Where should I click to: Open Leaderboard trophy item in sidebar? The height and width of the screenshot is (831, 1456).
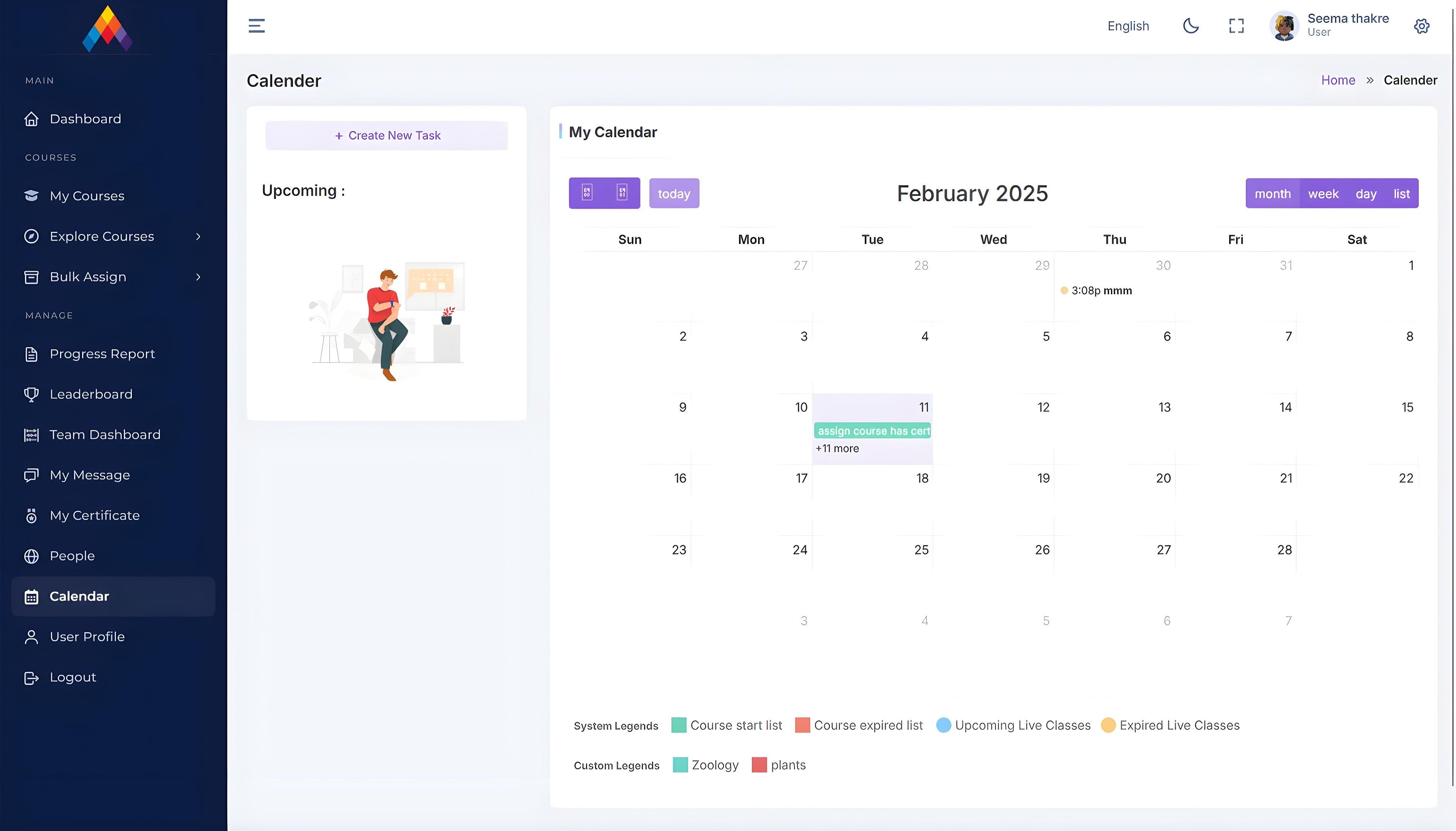pos(91,394)
